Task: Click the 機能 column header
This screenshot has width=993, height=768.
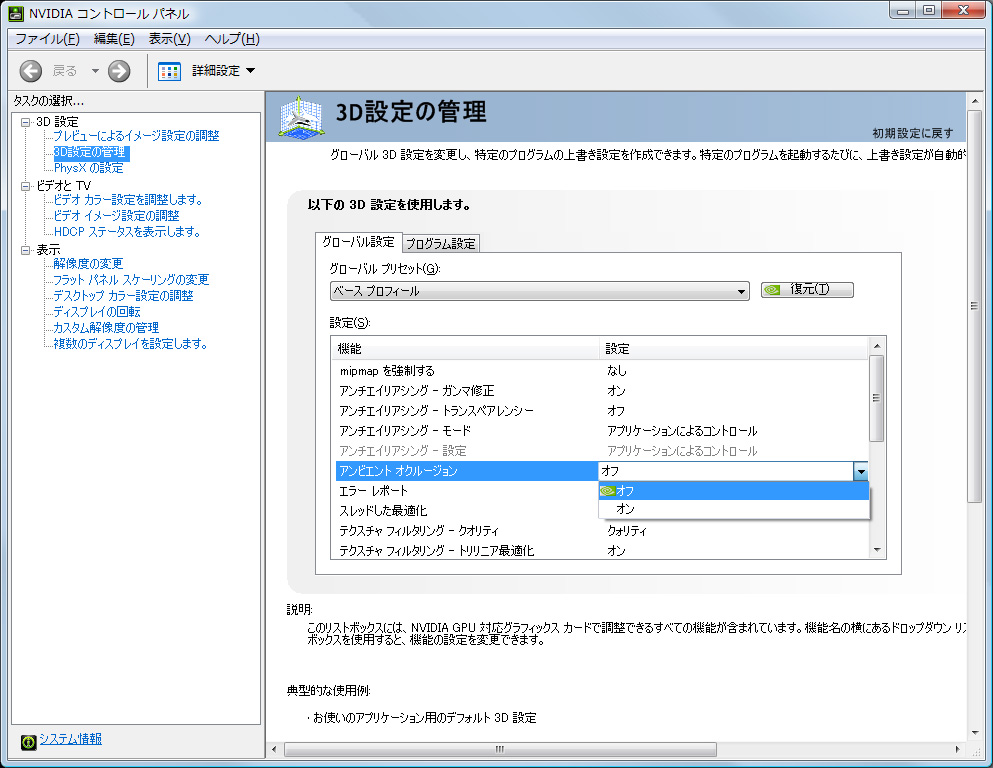Action: pos(465,348)
